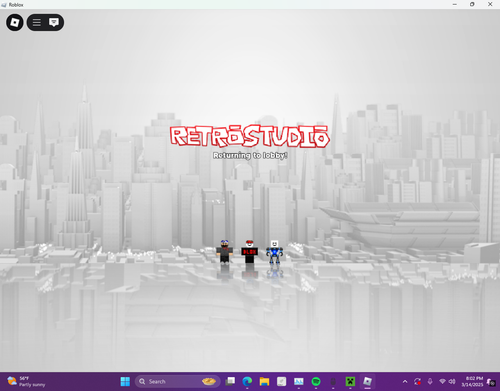Open the weather widget showing 56°F

tap(26, 381)
